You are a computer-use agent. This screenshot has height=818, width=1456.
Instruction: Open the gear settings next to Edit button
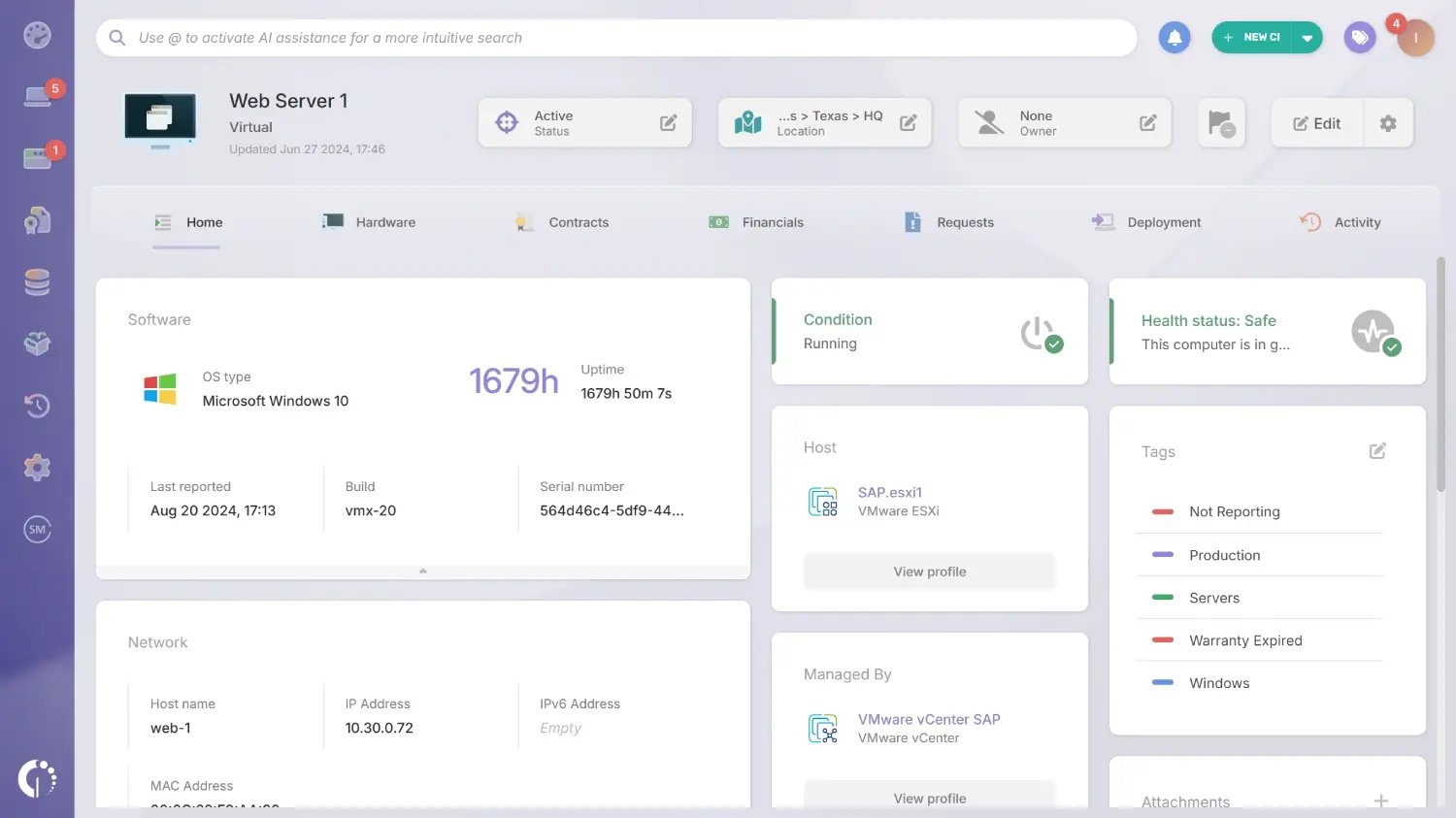click(x=1387, y=122)
